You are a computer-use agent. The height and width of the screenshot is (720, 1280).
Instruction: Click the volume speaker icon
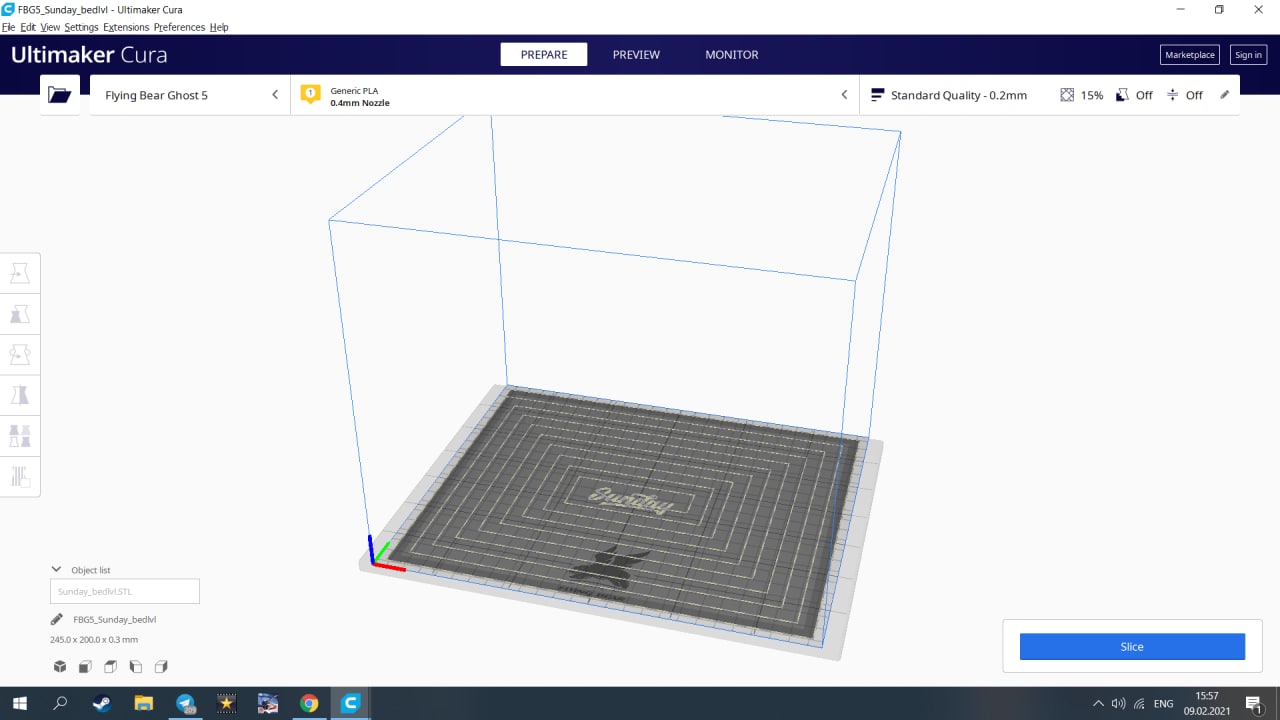coord(1119,703)
